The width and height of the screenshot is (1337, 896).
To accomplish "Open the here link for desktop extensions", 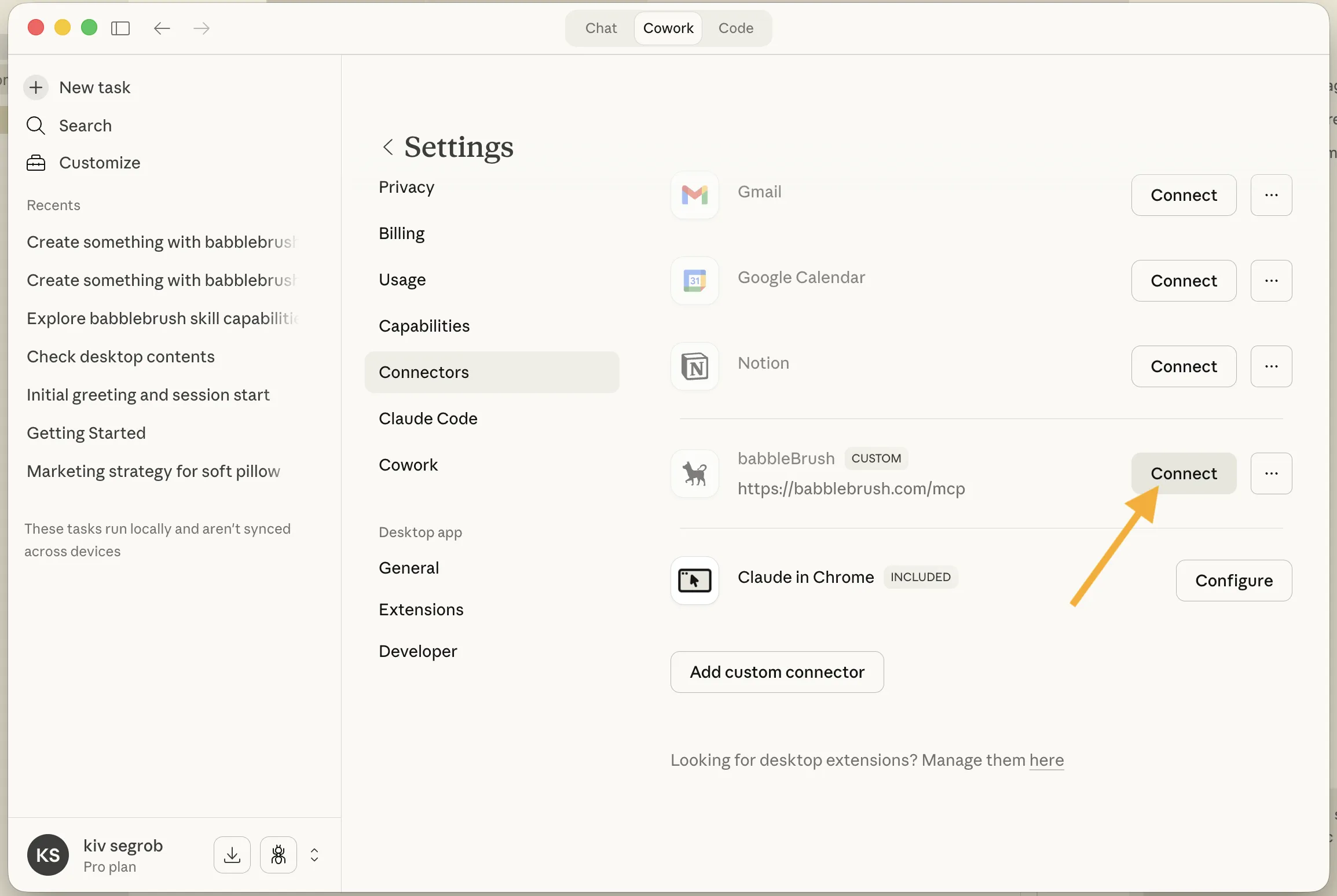I will coord(1046,761).
